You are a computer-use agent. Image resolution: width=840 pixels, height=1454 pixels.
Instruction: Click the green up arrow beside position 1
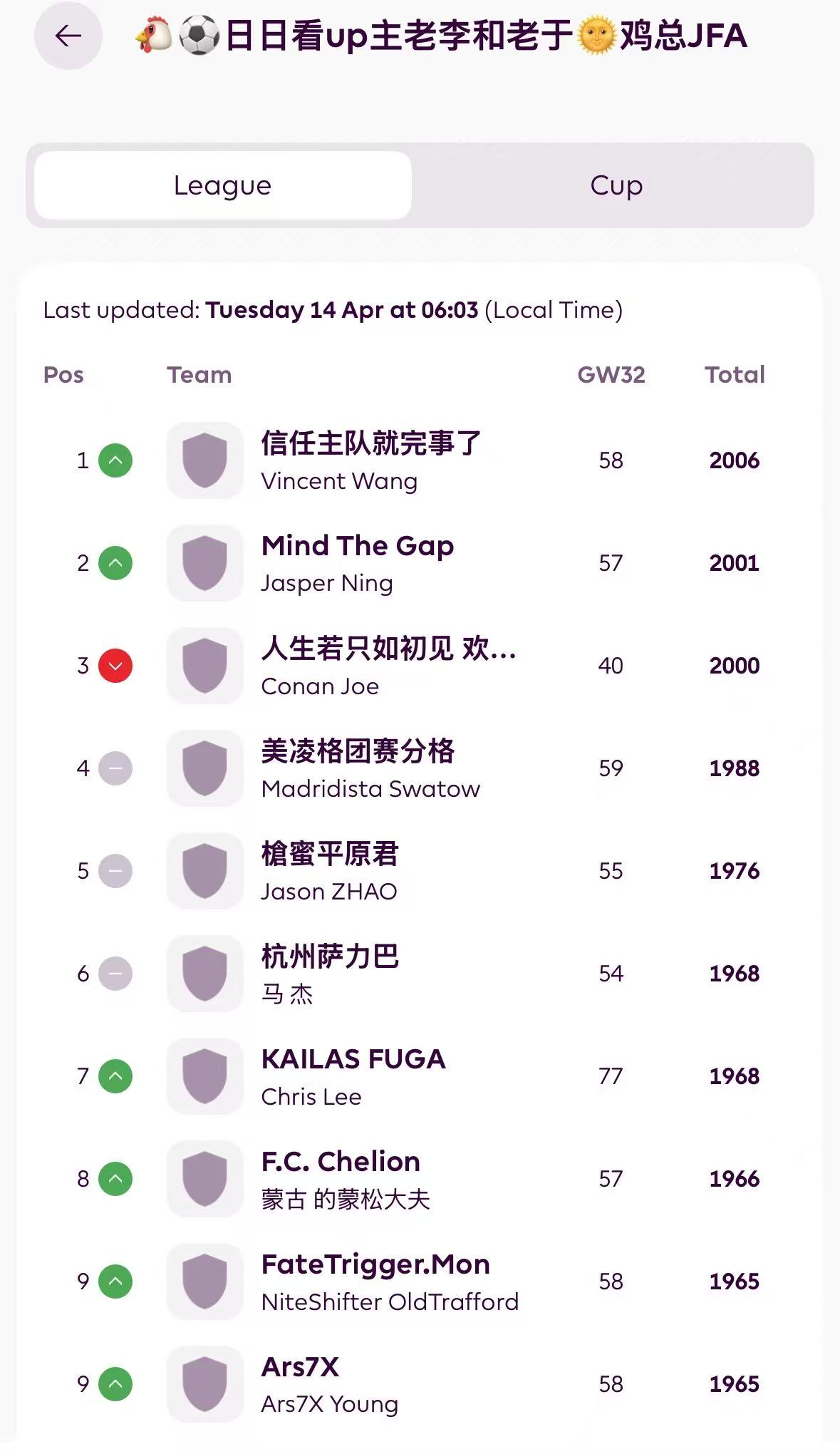pos(115,460)
